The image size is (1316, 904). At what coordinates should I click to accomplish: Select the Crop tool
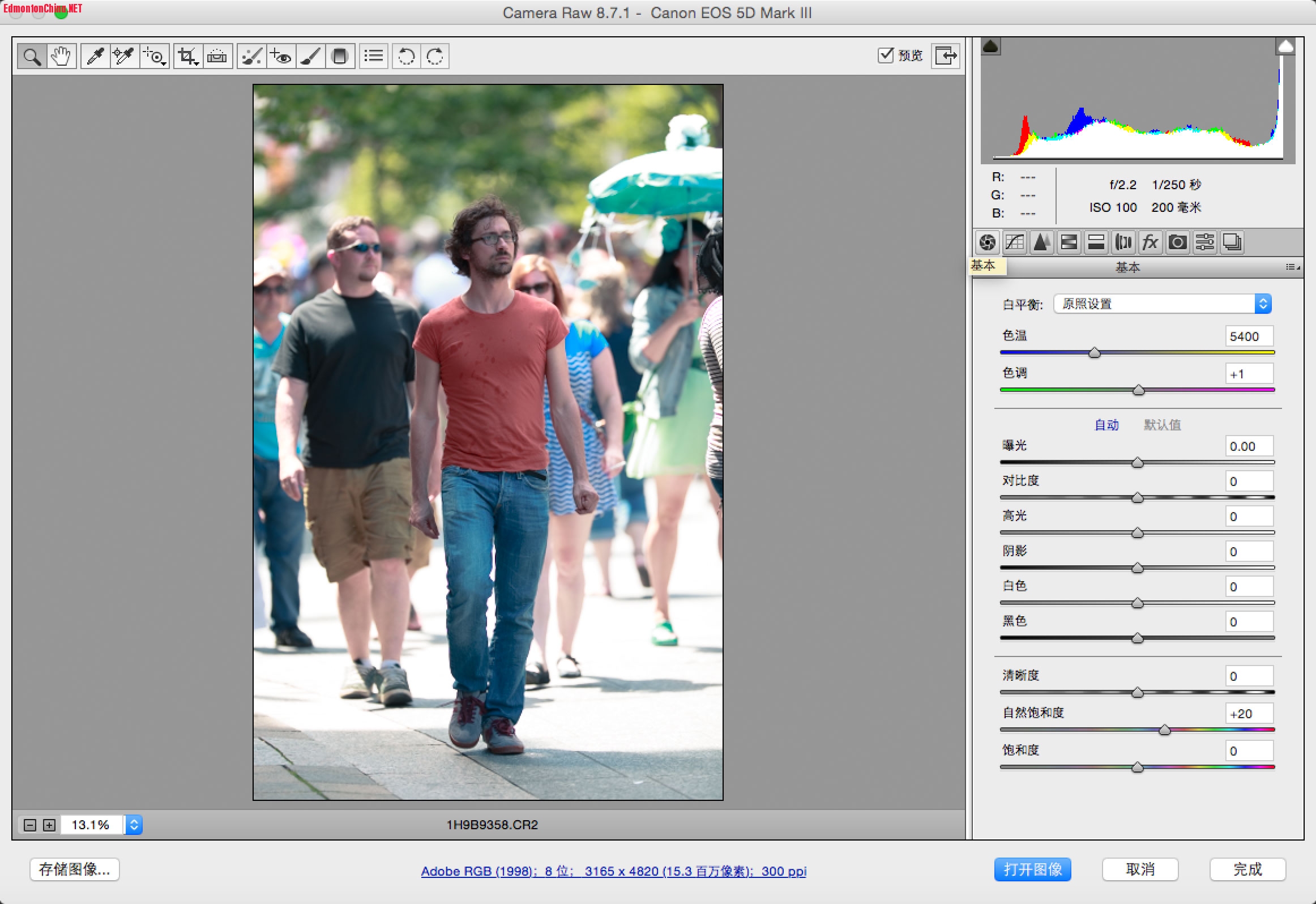(187, 56)
